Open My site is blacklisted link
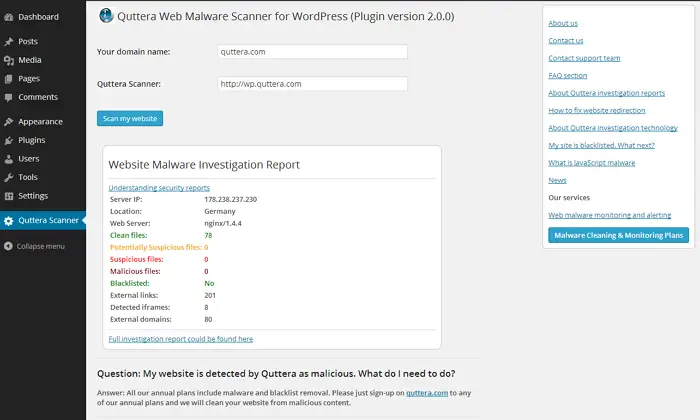This screenshot has width=700, height=420. tap(601, 145)
